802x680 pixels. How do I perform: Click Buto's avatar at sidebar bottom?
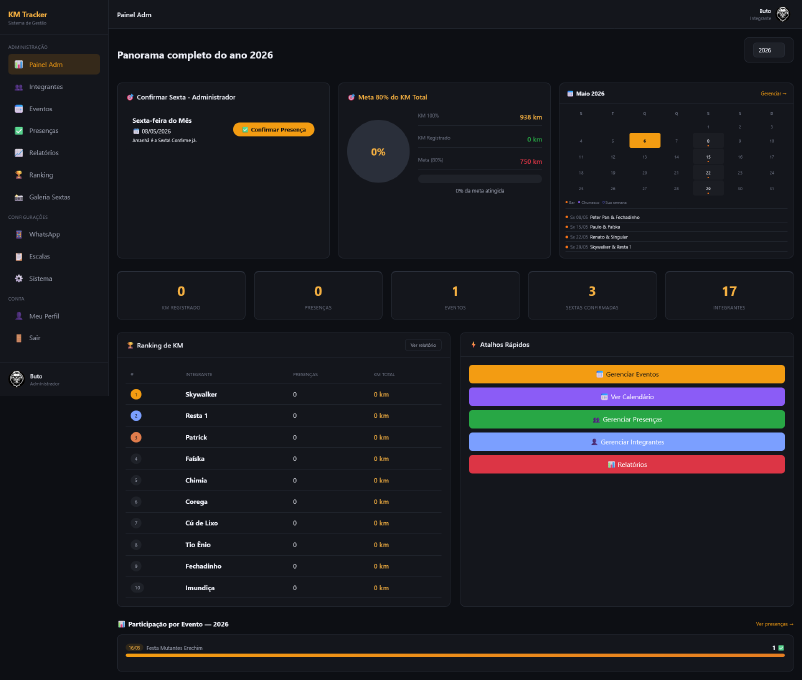pyautogui.click(x=17, y=379)
